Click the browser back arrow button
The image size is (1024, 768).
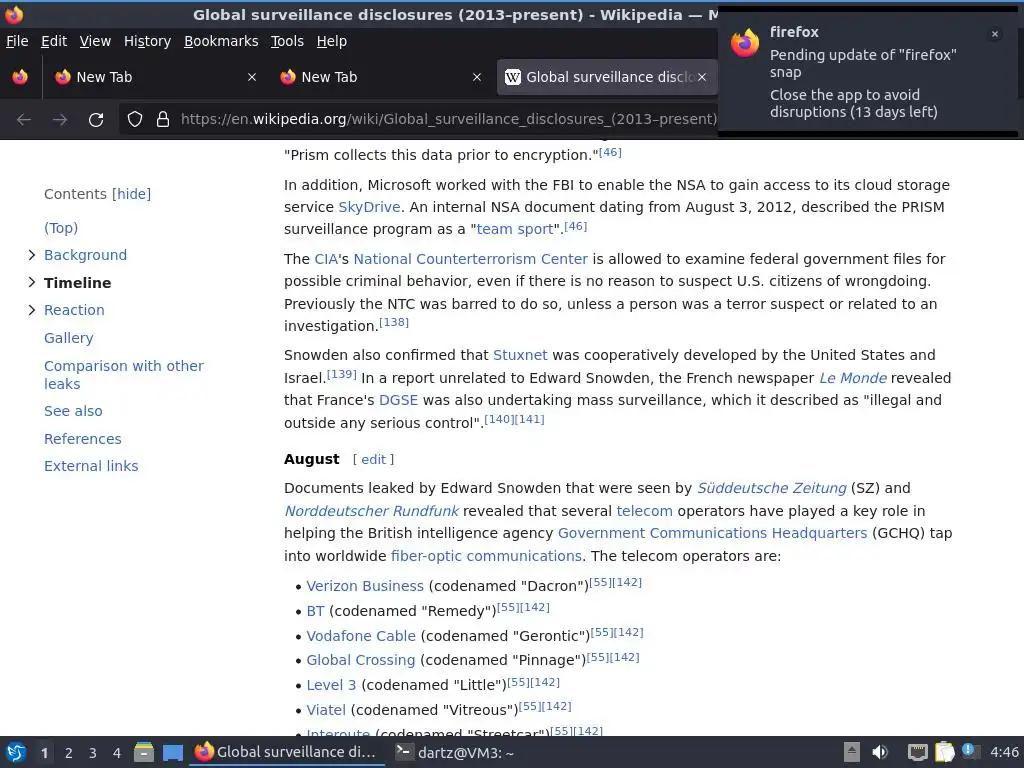coord(24,120)
